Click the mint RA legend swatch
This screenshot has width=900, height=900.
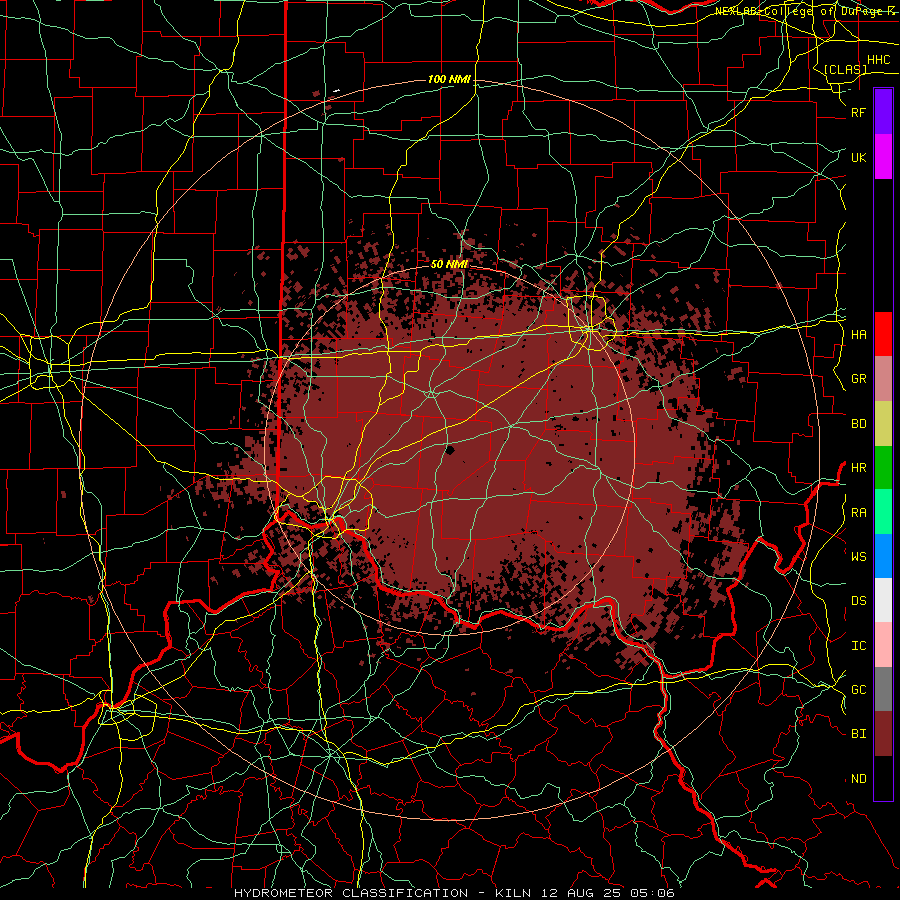pyautogui.click(x=883, y=512)
